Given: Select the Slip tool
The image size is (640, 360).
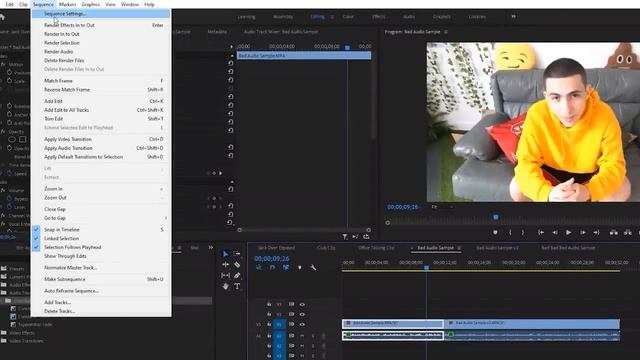Looking at the screenshot, I should tap(225, 276).
